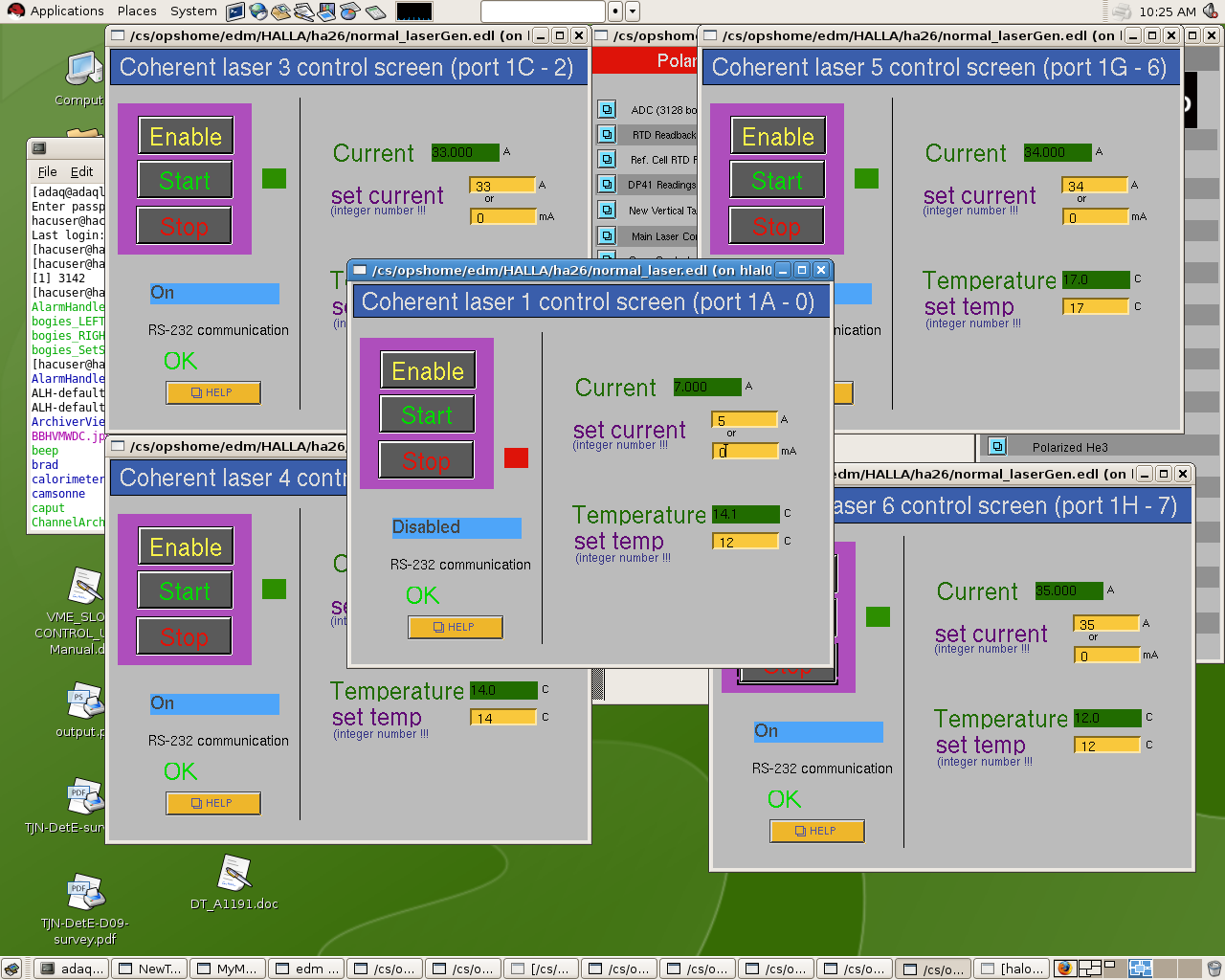Switch to the adaq... taskbar window

[x=71, y=969]
